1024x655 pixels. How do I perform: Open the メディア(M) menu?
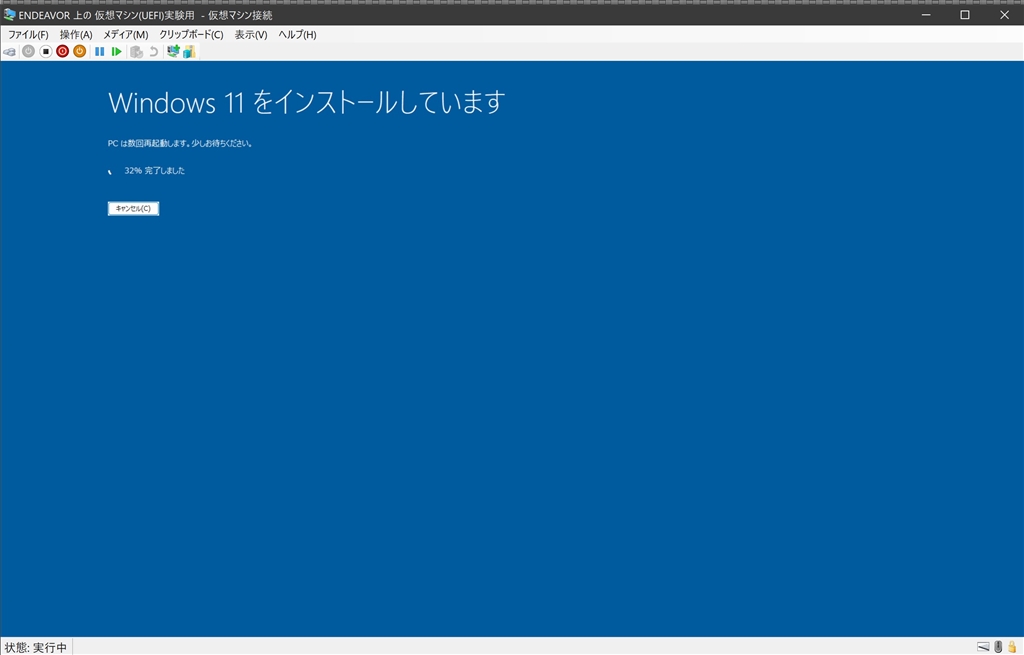(x=125, y=35)
